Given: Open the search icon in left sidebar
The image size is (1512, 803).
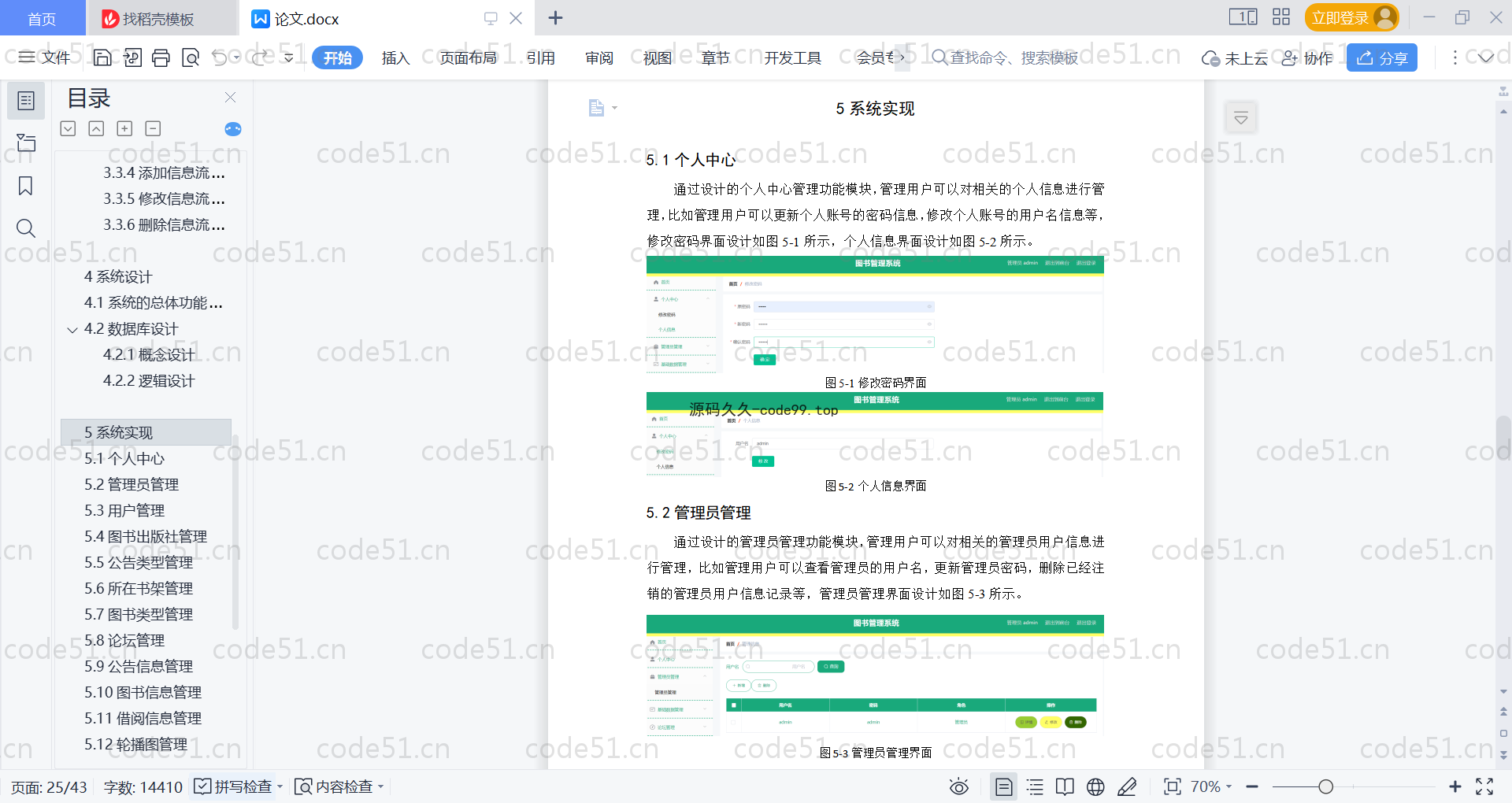Looking at the screenshot, I should [26, 228].
